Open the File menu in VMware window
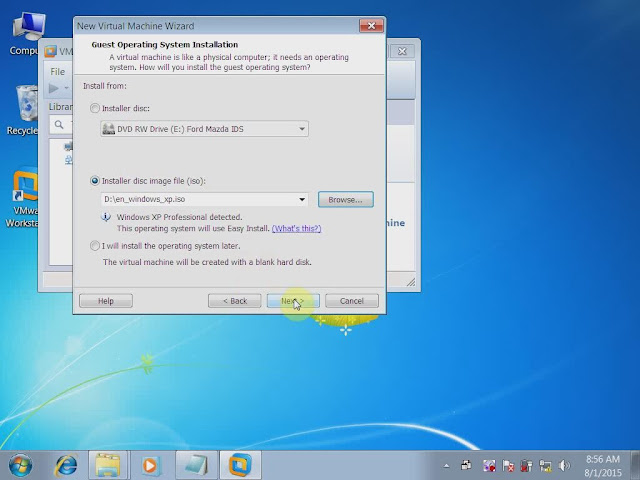Viewport: 640px width, 480px height. pos(58,71)
